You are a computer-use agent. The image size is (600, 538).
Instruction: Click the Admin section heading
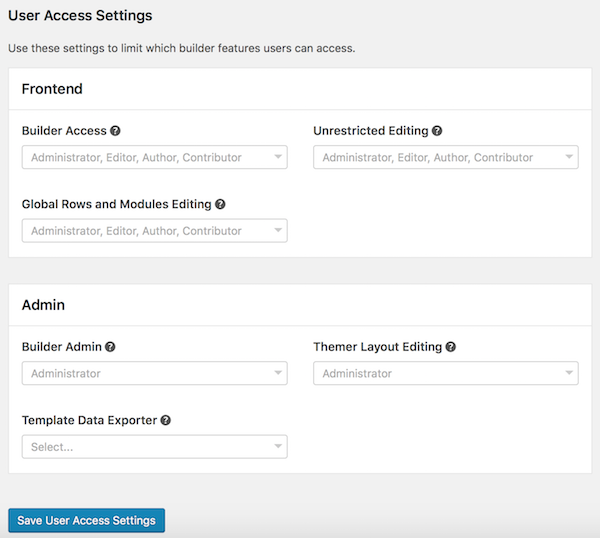43,305
